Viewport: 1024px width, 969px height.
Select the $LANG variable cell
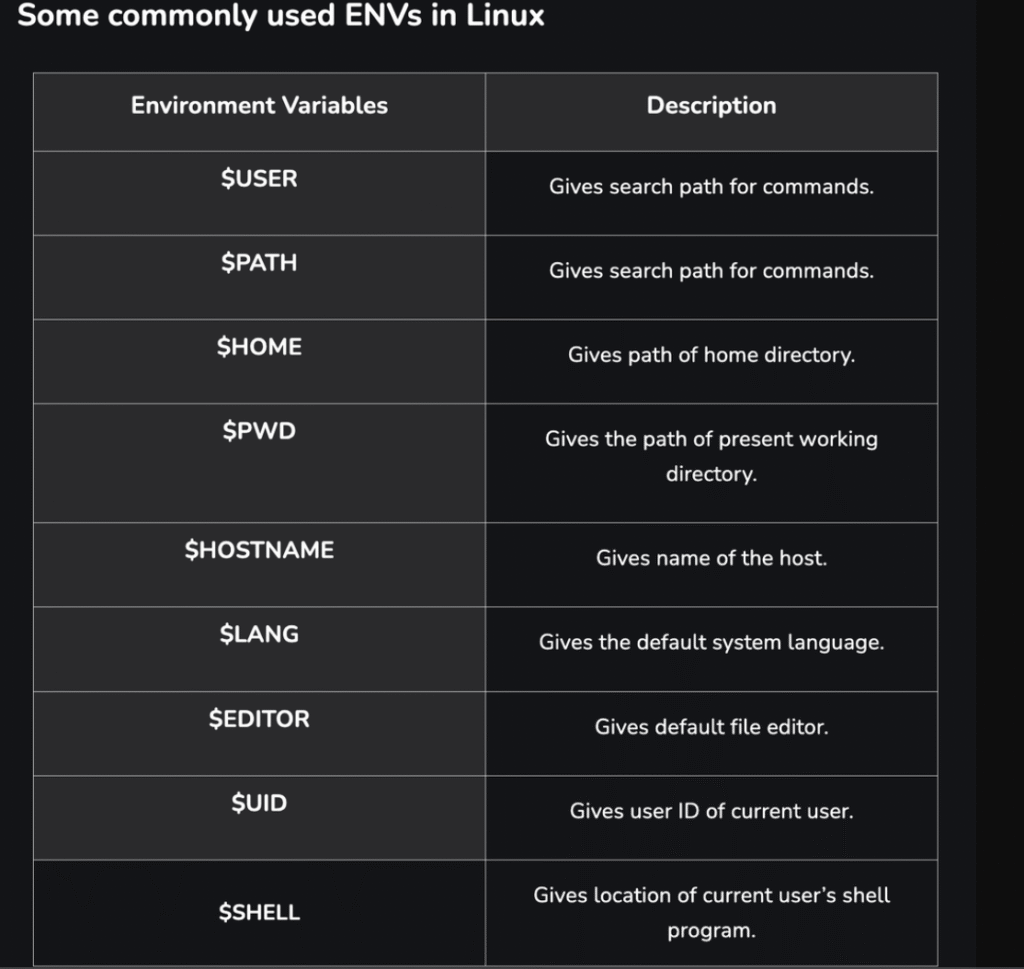point(259,634)
